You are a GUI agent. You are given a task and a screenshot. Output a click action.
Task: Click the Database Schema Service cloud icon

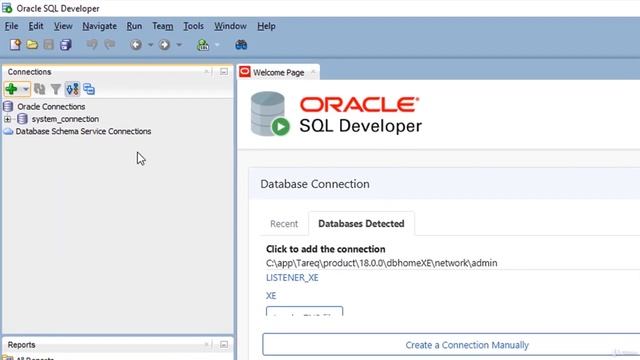click(8, 131)
